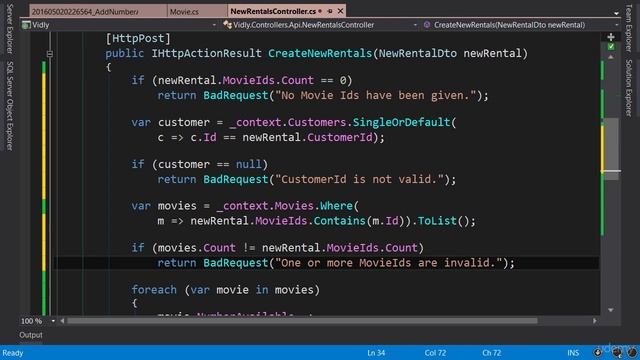Image resolution: width=640 pixels, height=360 pixels.
Task: Click the green checkmark indicator icon
Action: tap(611, 47)
